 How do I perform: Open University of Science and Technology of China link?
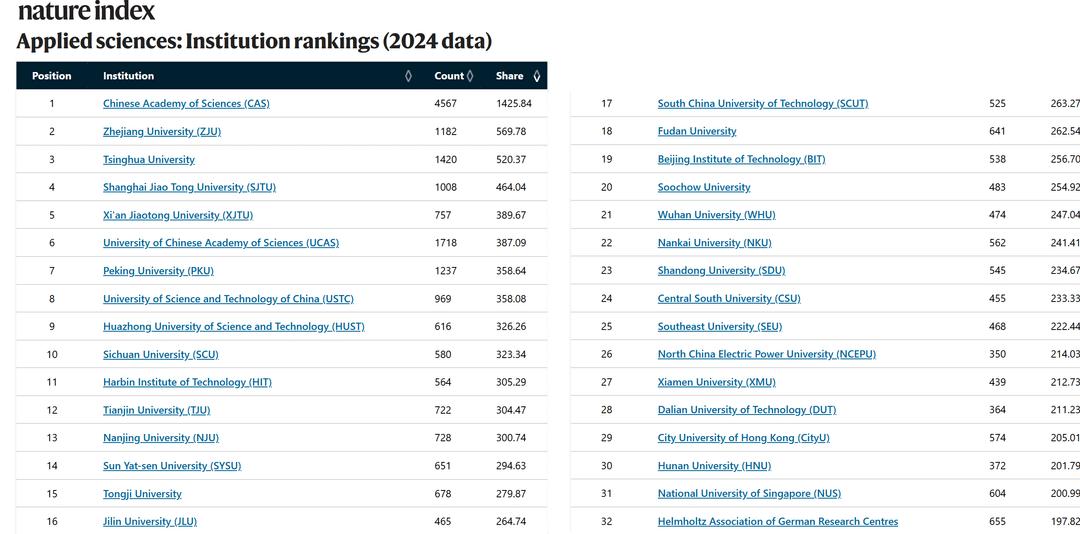click(x=229, y=298)
